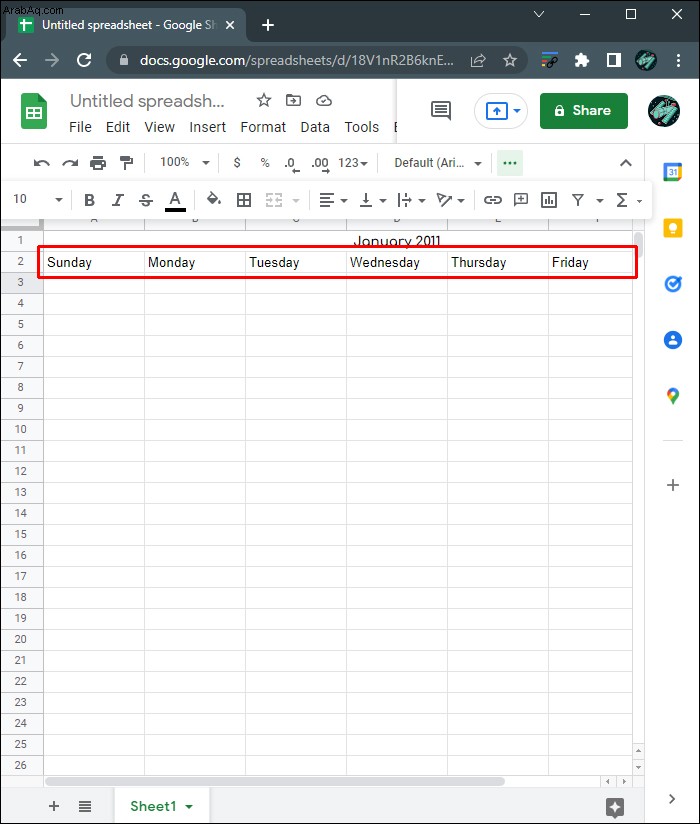The image size is (700, 824).
Task: Toggle italic formatting
Action: click(x=118, y=200)
